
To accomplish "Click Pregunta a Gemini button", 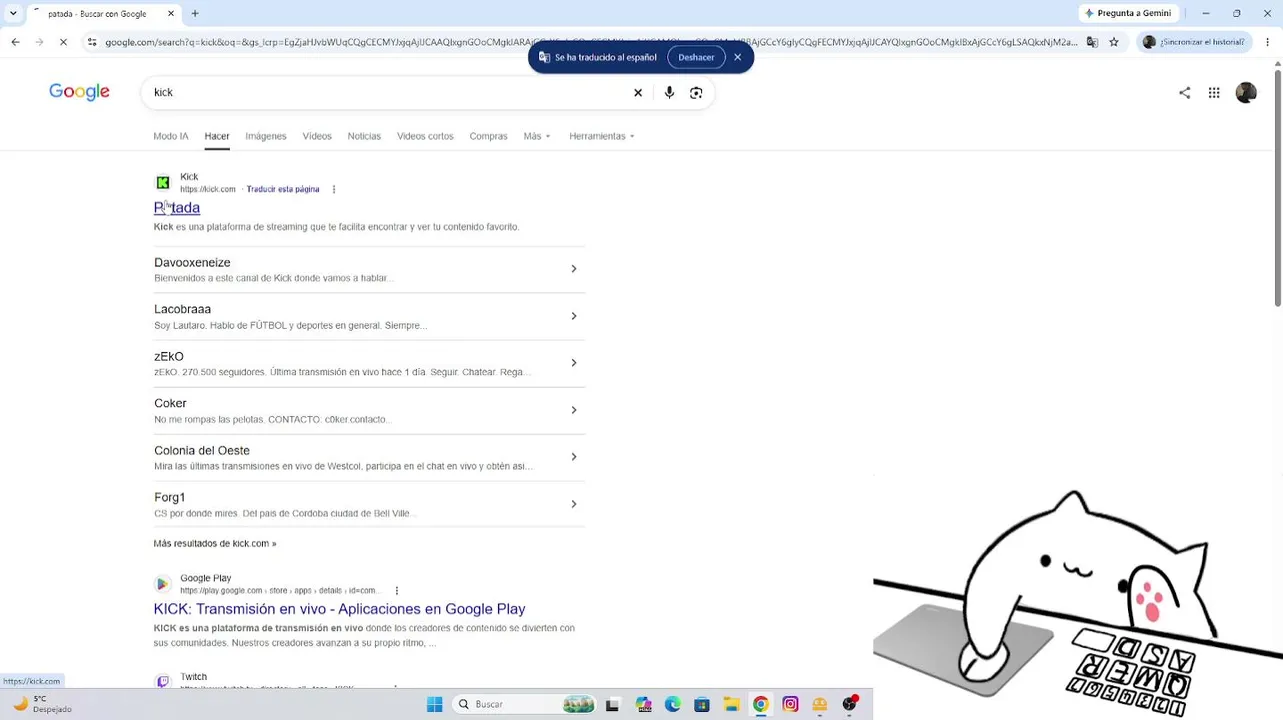I will click(1127, 13).
